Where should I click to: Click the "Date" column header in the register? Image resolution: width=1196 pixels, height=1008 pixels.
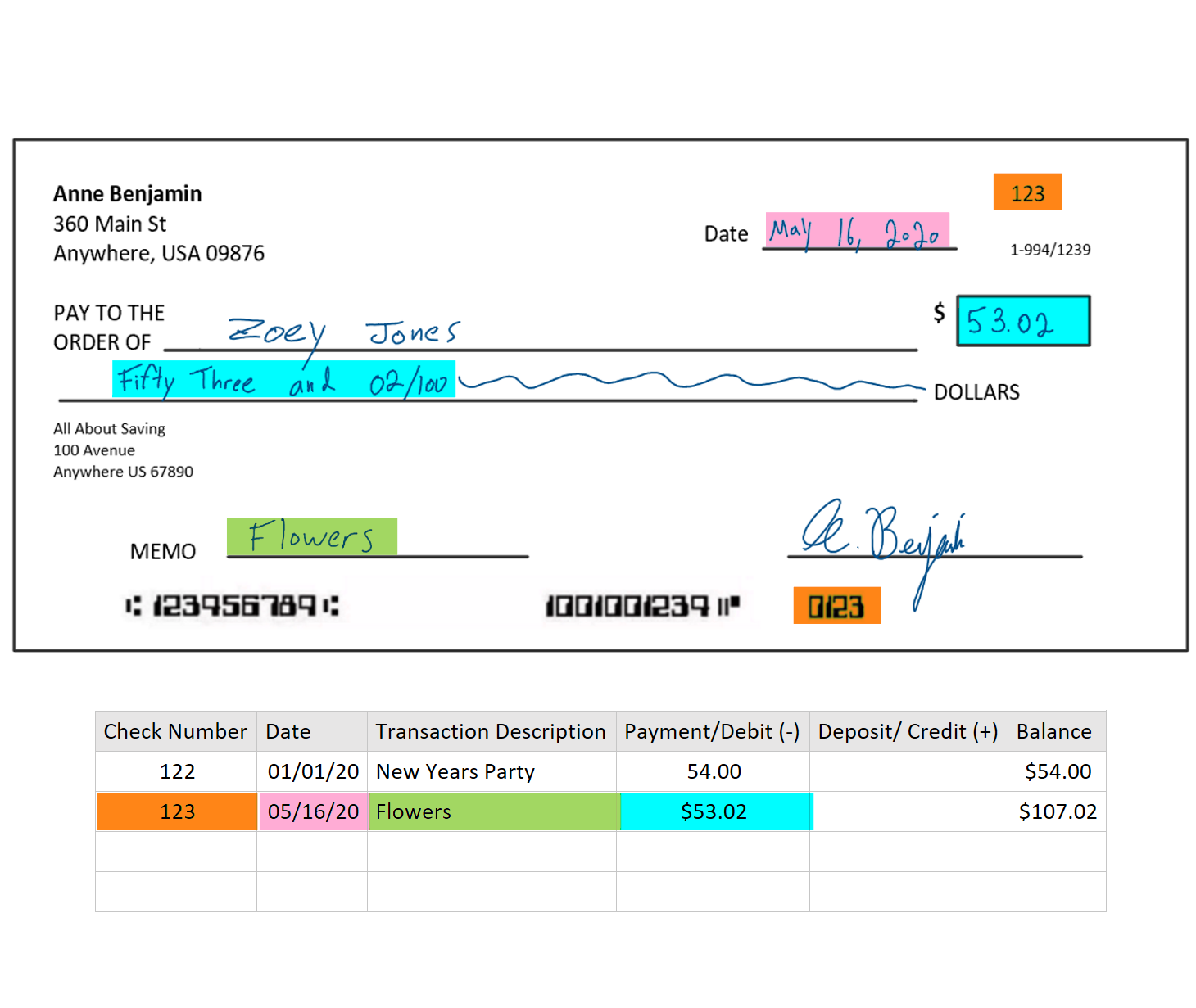coord(312,731)
